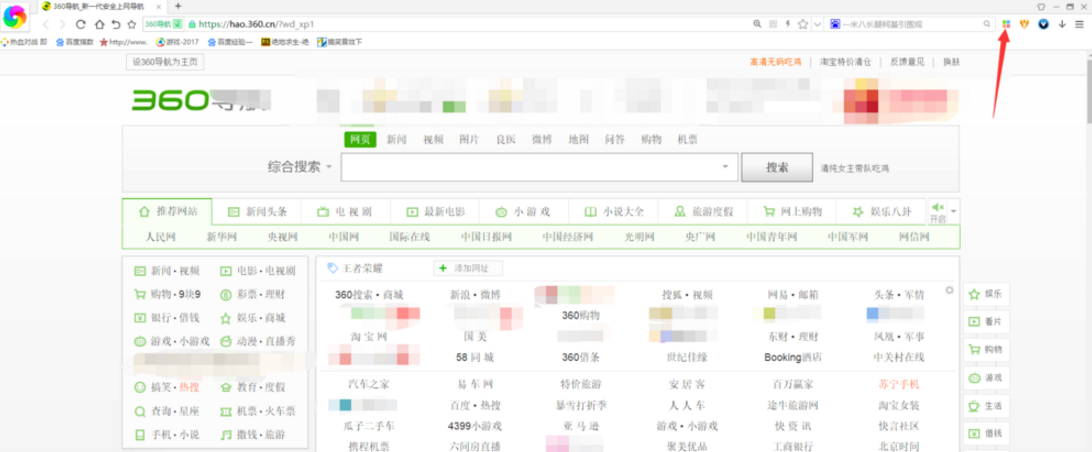Switch to the 新闻 search tab

[396, 139]
